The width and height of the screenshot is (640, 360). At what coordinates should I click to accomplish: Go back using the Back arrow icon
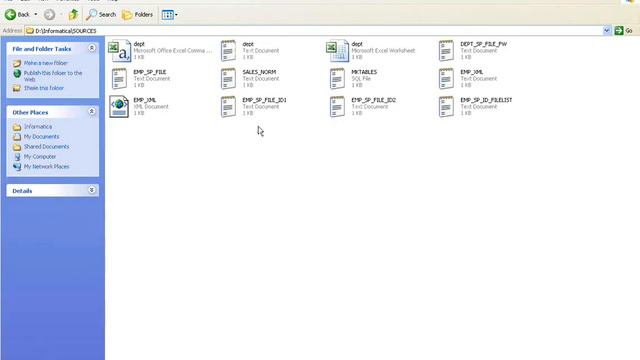click(x=11, y=15)
